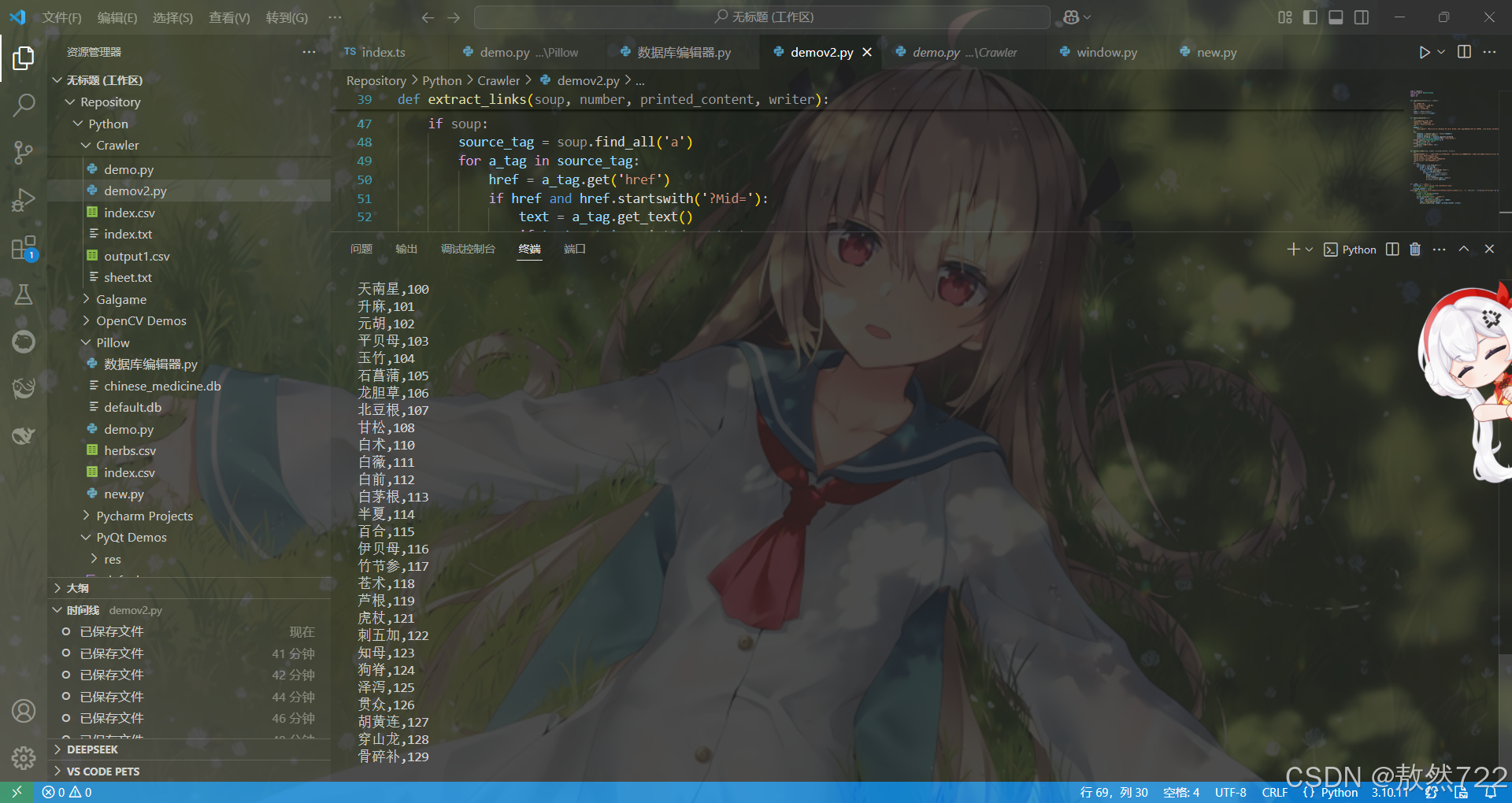Image resolution: width=1512 pixels, height=803 pixels.
Task: Go back with the navigation arrow
Action: [x=428, y=17]
